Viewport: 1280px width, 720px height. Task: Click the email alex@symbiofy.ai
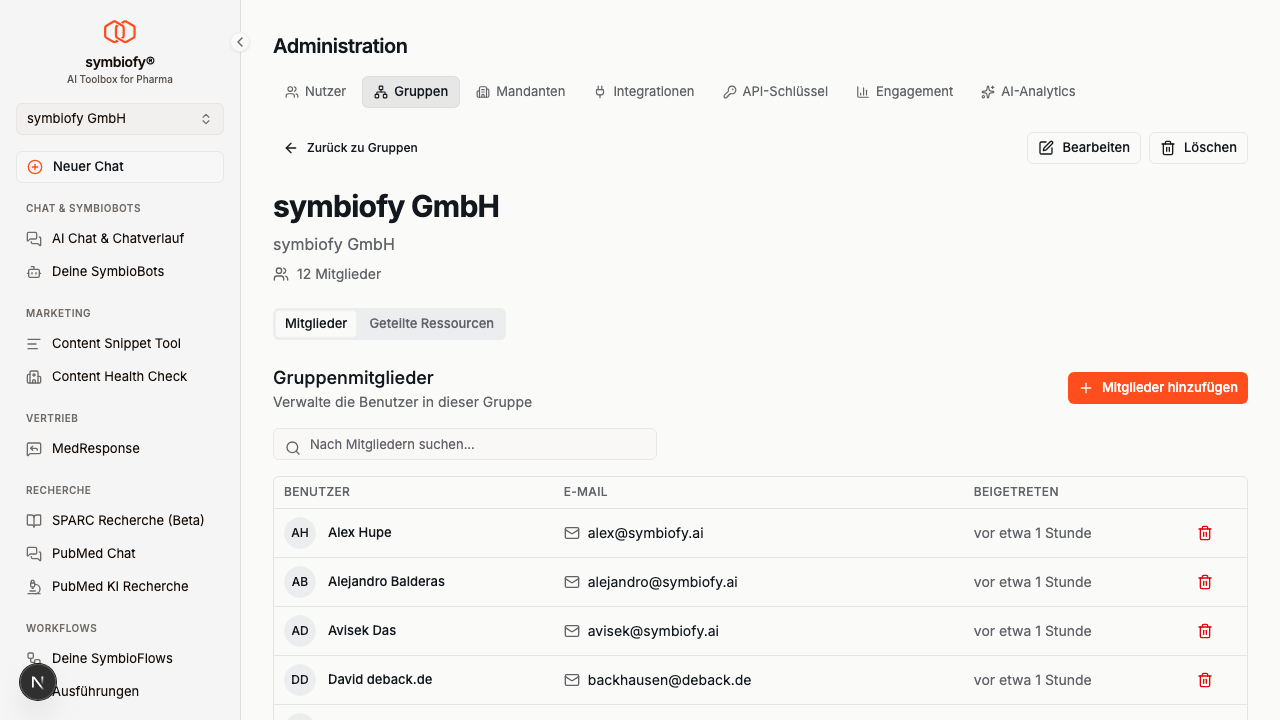tap(646, 533)
